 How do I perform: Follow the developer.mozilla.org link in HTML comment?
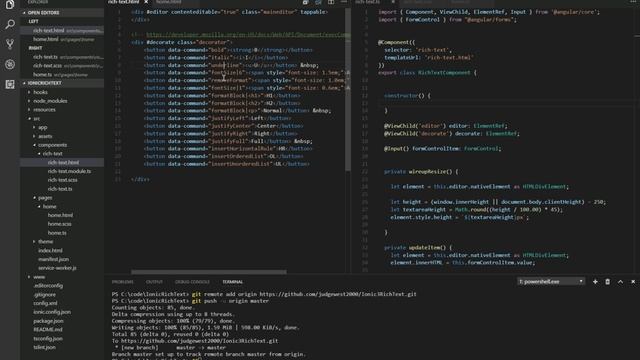[x=247, y=35]
